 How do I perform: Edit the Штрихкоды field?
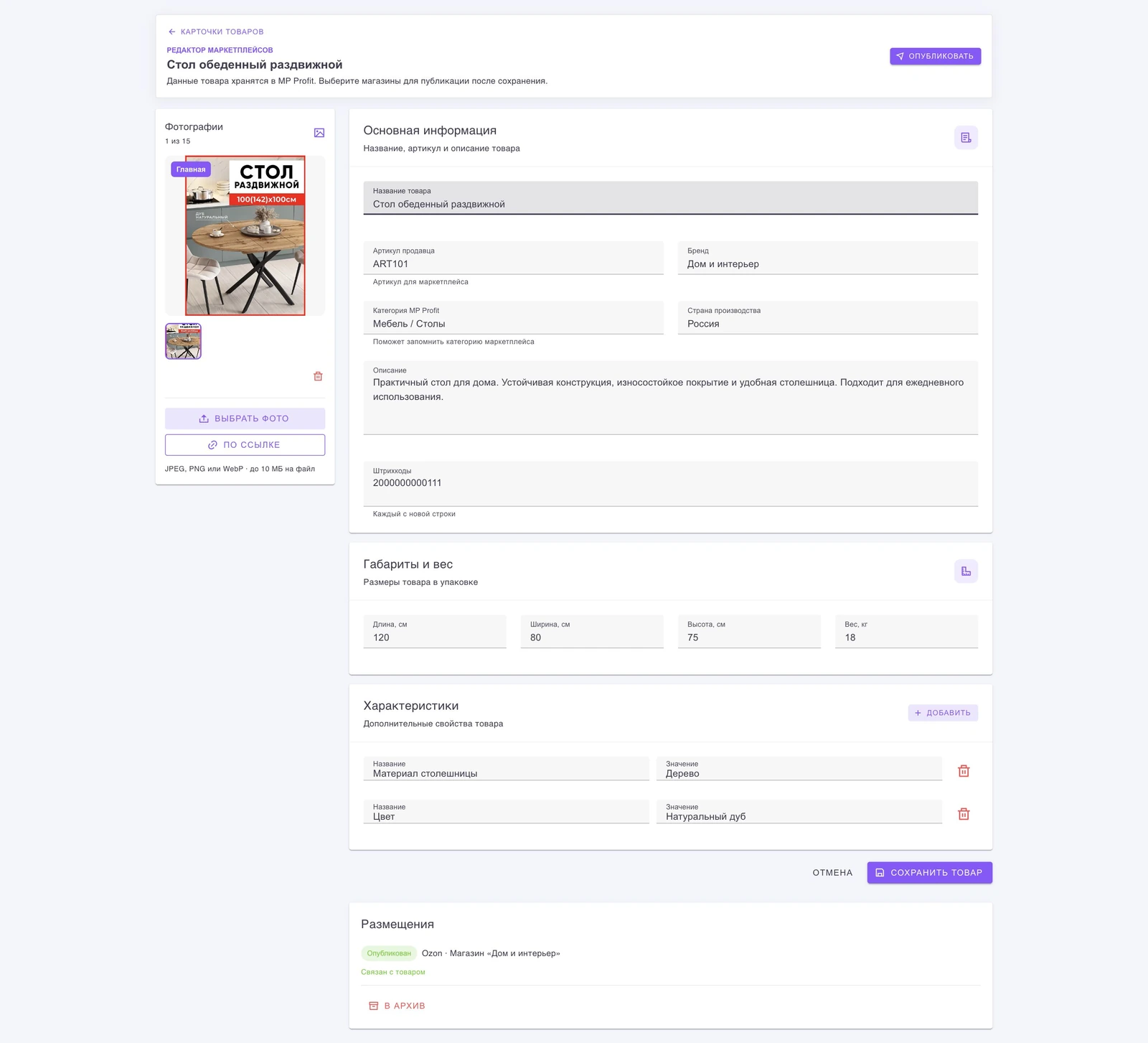pos(670,484)
